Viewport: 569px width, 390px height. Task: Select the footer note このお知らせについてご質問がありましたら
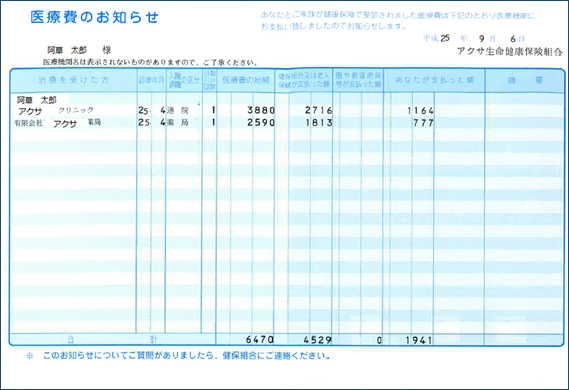point(187,356)
